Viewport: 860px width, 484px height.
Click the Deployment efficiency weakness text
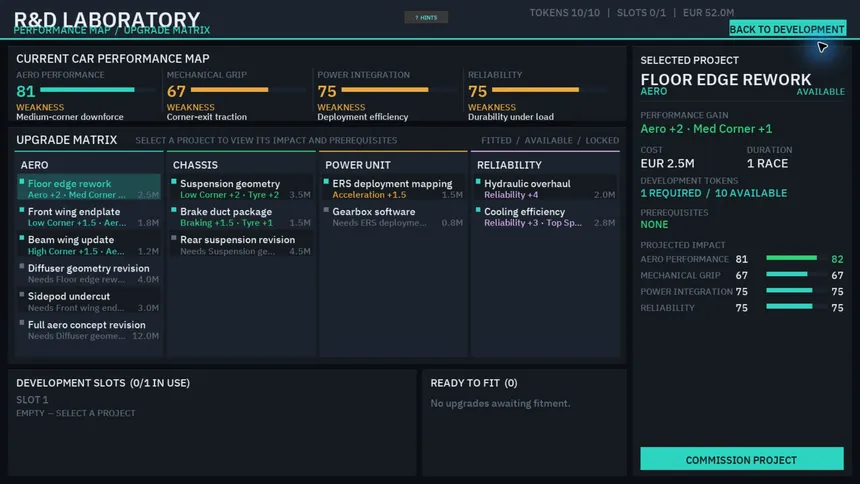pos(363,117)
